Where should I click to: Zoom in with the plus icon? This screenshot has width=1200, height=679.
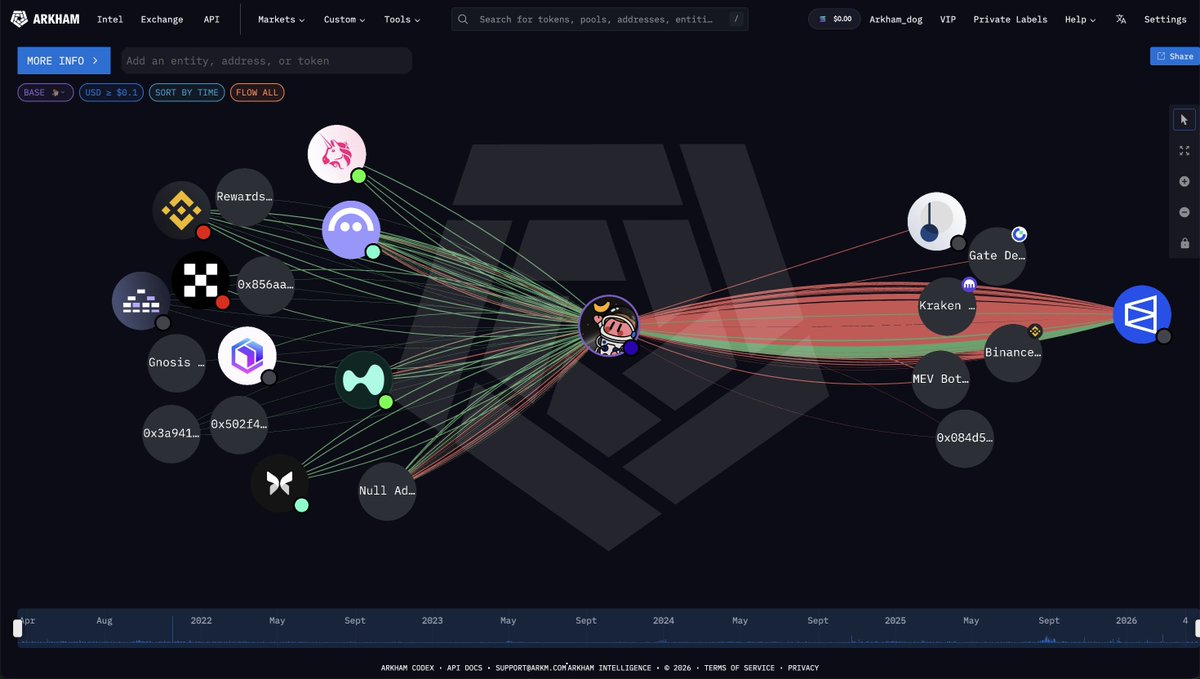(x=1184, y=182)
